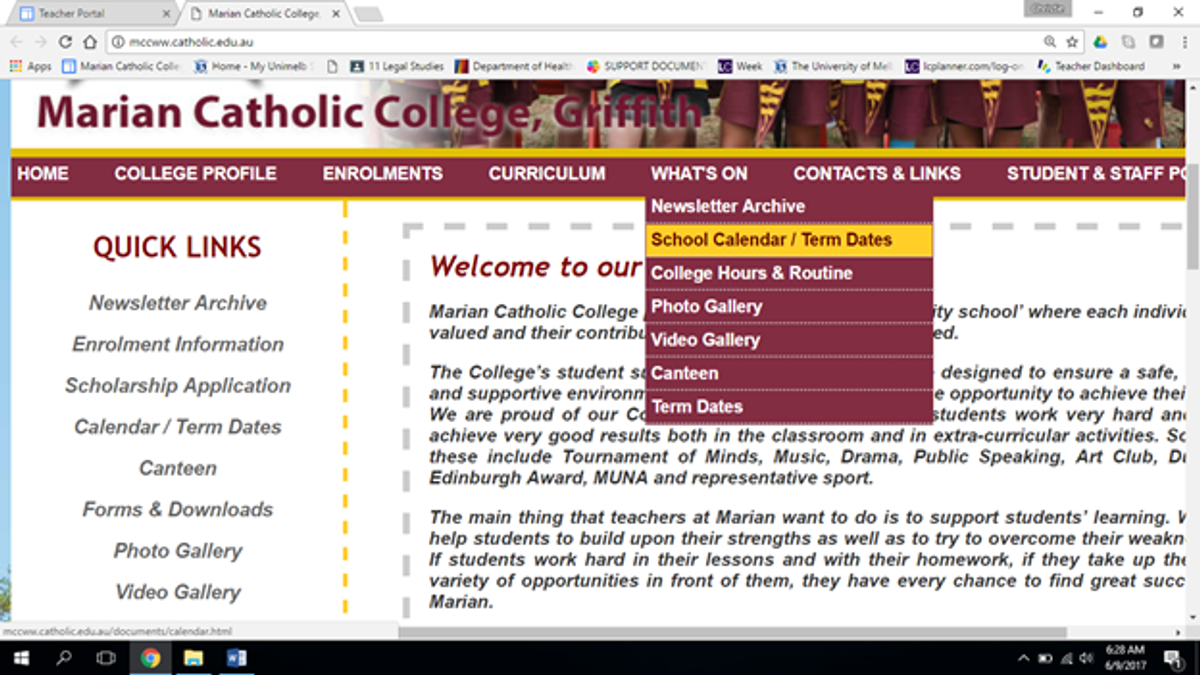Image resolution: width=1200 pixels, height=675 pixels.
Task: Open Photo Gallery from the dropdown menu
Action: [x=789, y=306]
